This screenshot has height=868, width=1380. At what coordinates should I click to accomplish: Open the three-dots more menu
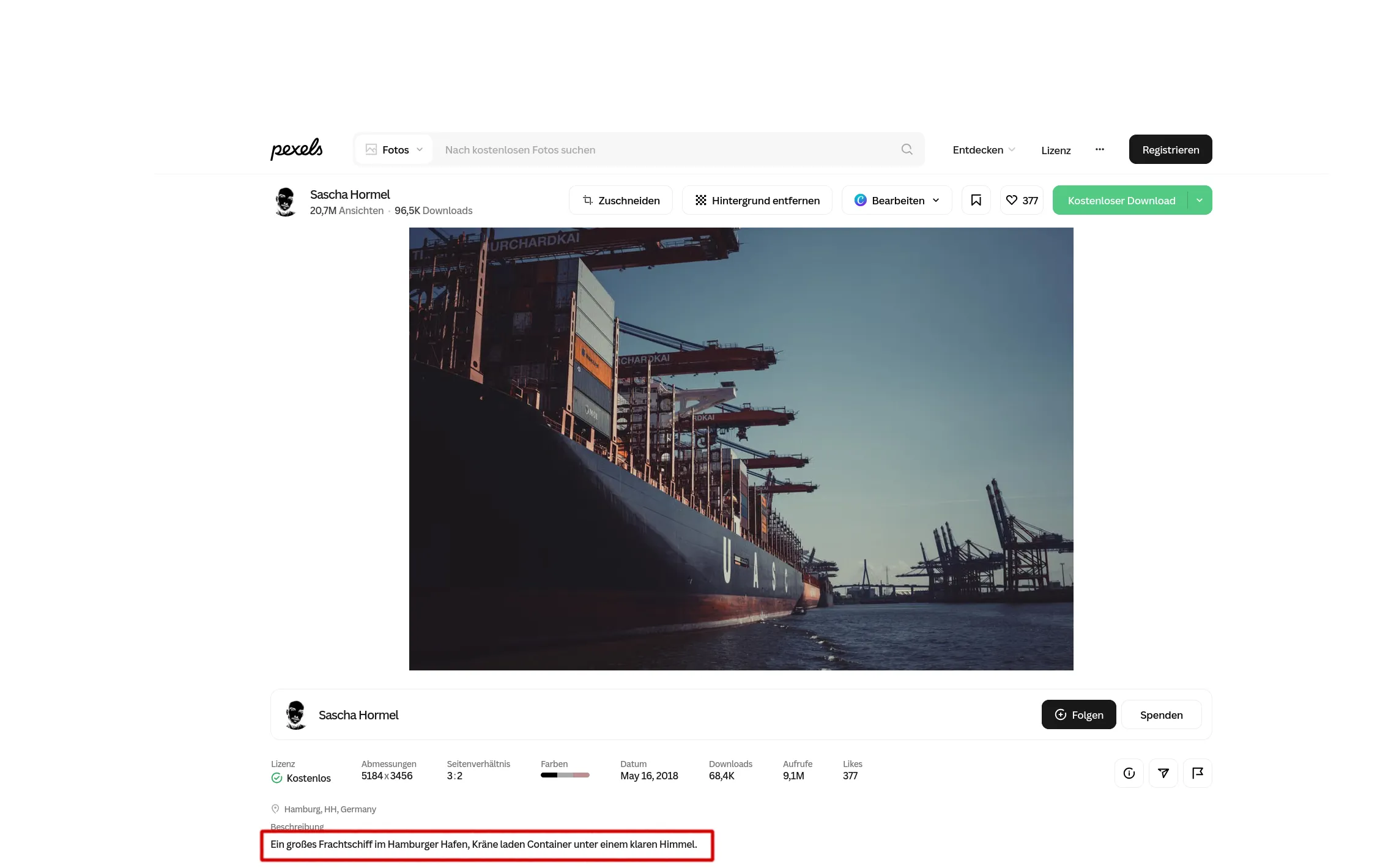[1099, 149]
